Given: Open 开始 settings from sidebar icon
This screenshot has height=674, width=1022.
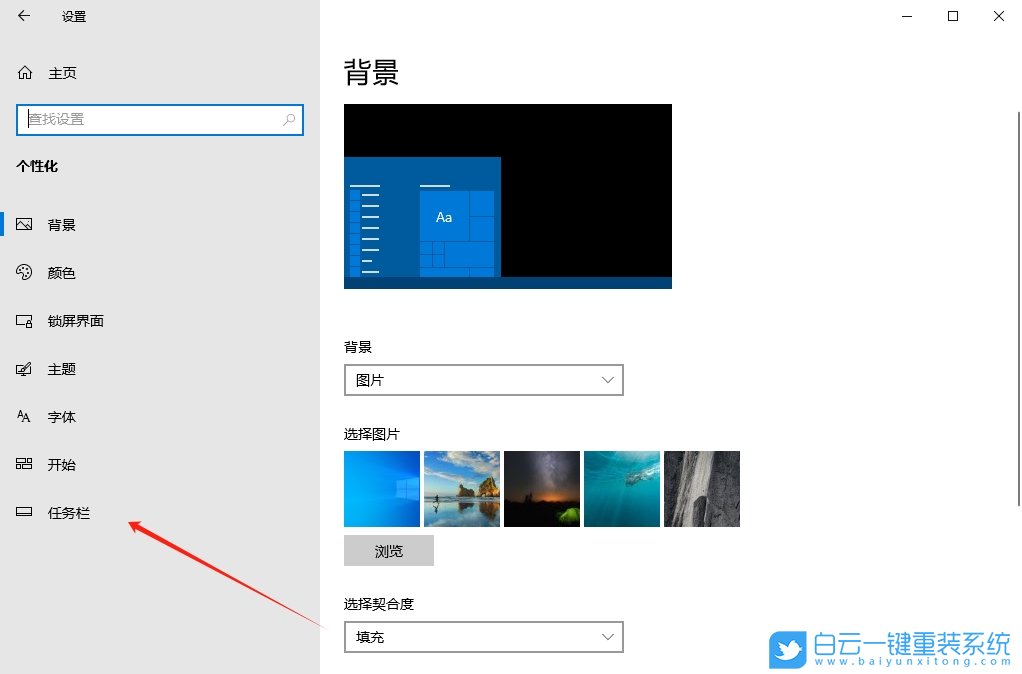Looking at the screenshot, I should 24,464.
